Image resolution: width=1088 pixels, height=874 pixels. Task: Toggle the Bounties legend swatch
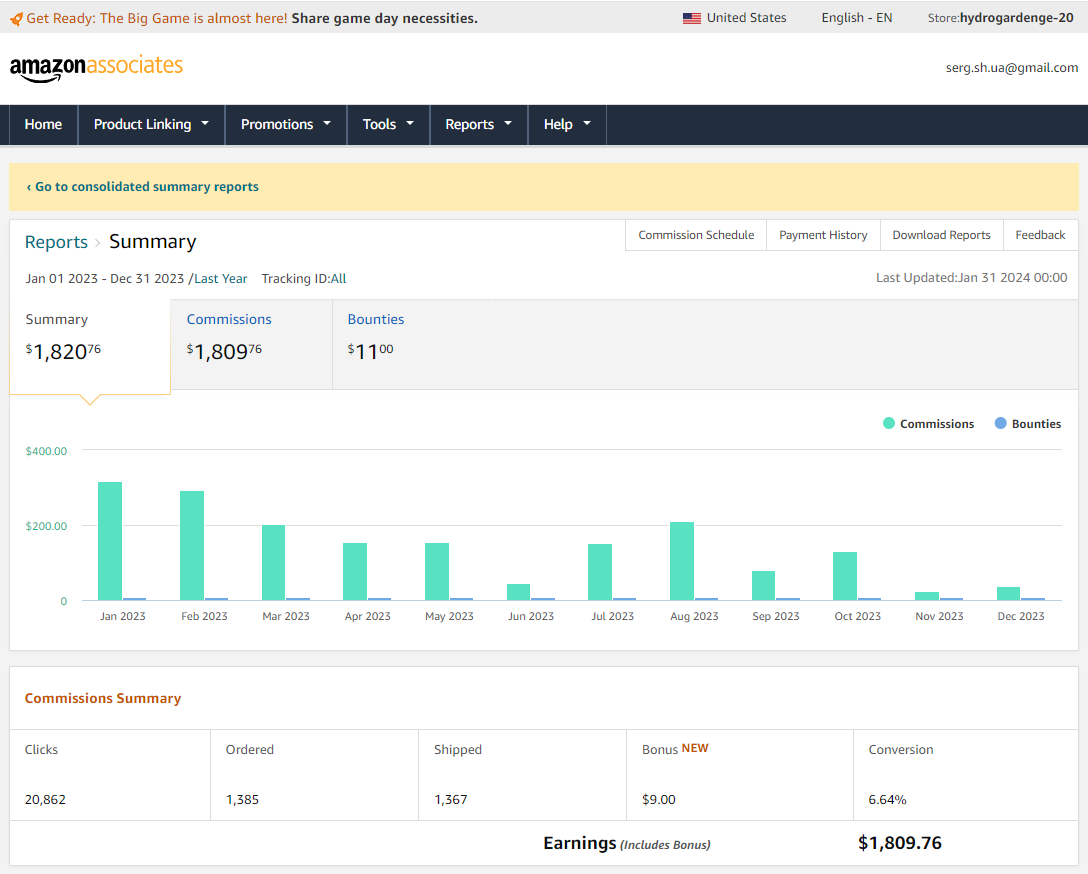1000,423
